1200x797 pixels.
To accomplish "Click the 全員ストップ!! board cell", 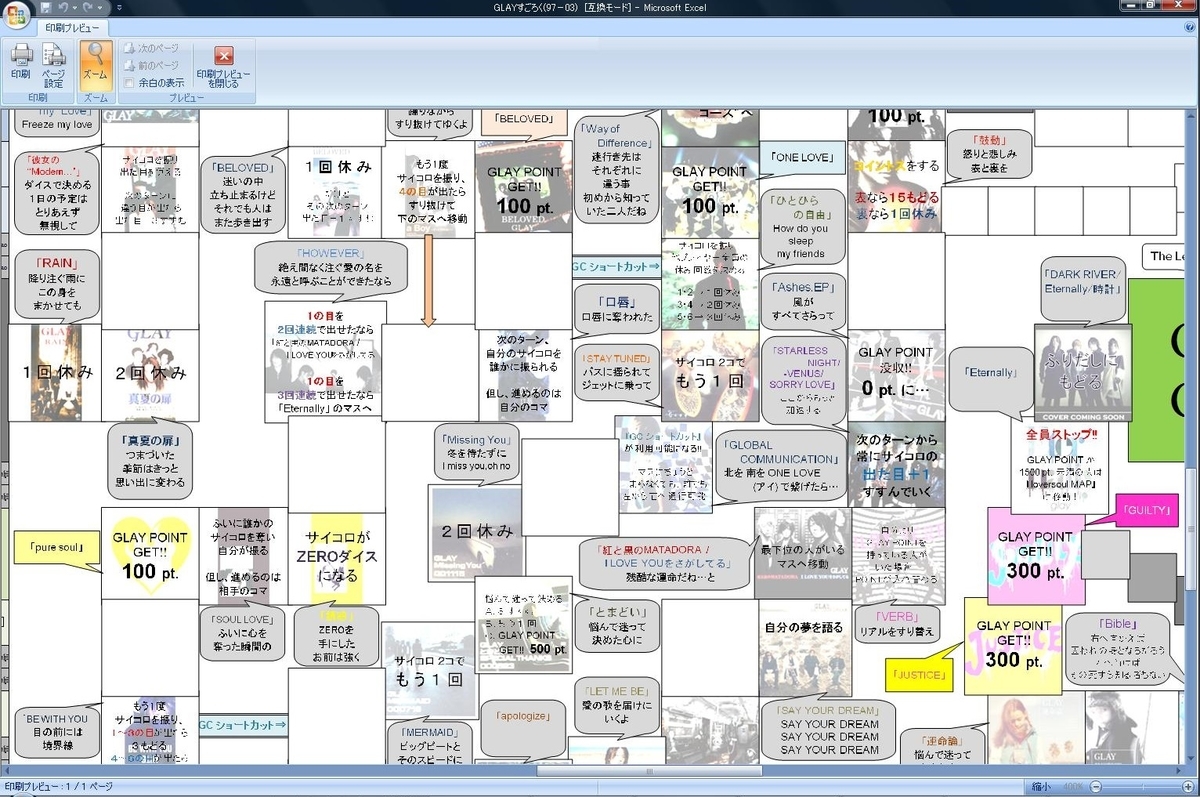I will pos(1061,463).
